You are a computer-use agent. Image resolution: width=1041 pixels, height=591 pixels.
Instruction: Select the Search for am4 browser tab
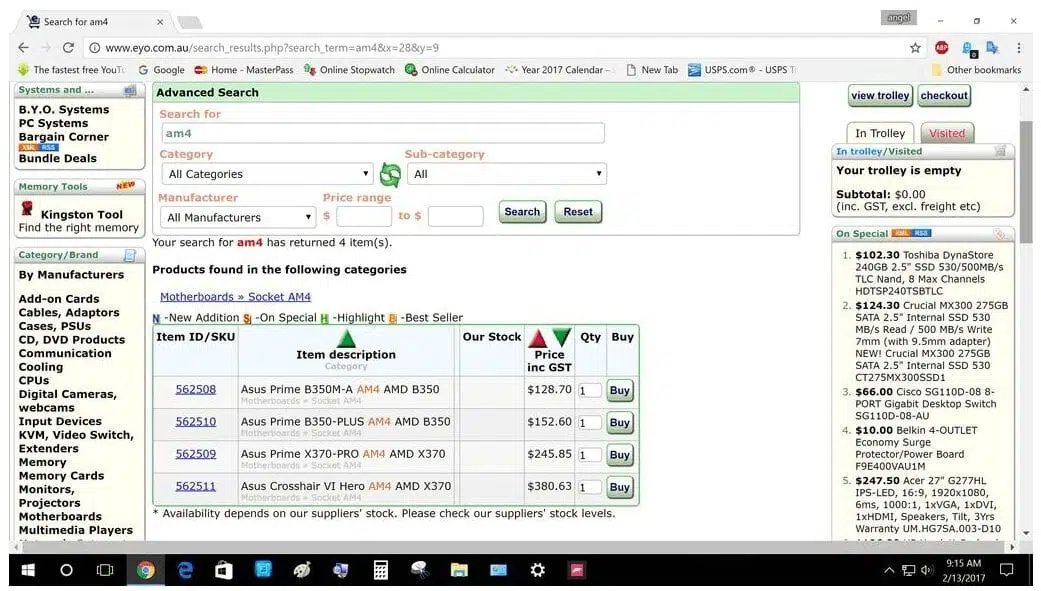(x=95, y=22)
